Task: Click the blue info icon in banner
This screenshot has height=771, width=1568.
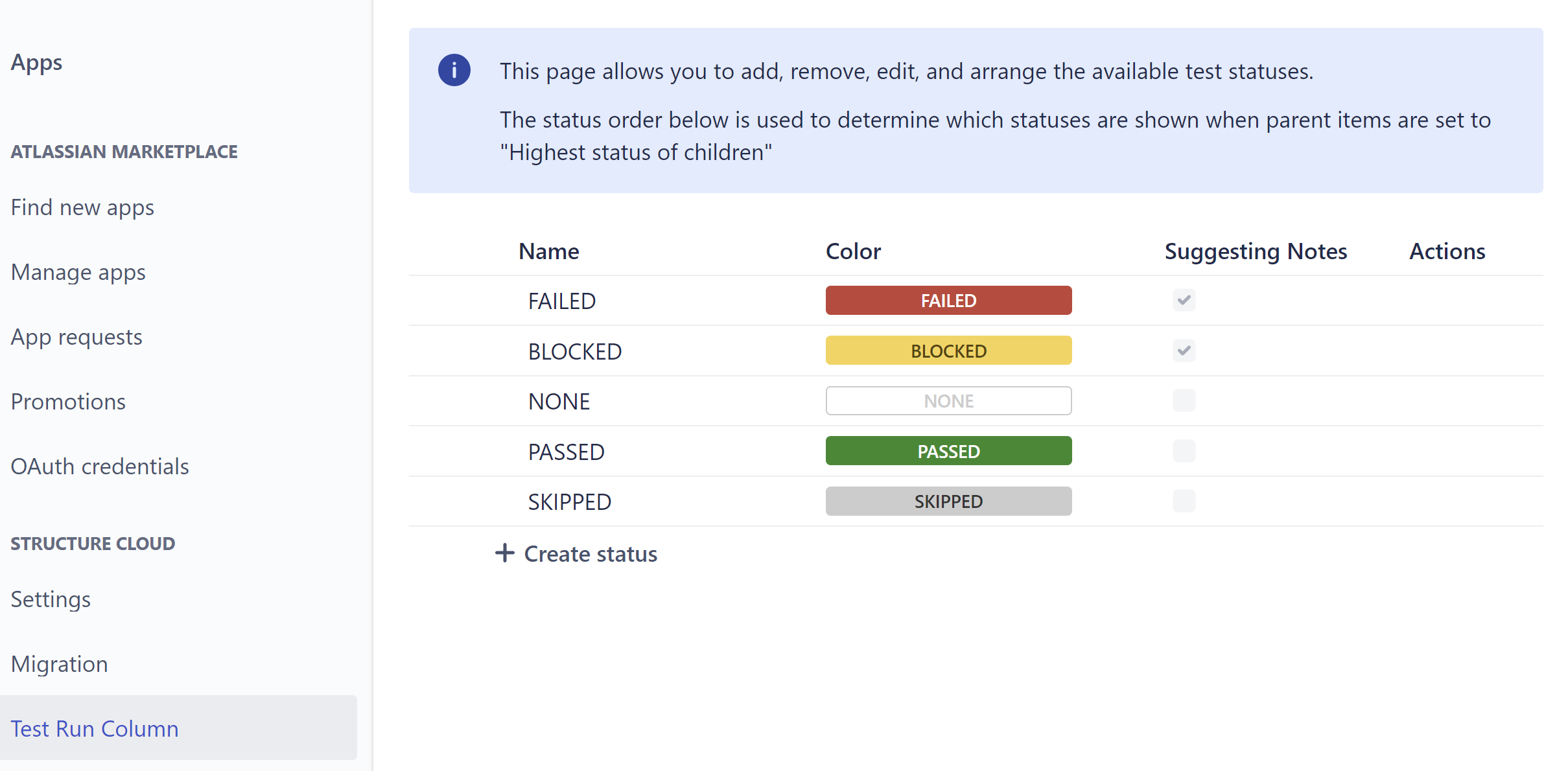Action: tap(454, 70)
